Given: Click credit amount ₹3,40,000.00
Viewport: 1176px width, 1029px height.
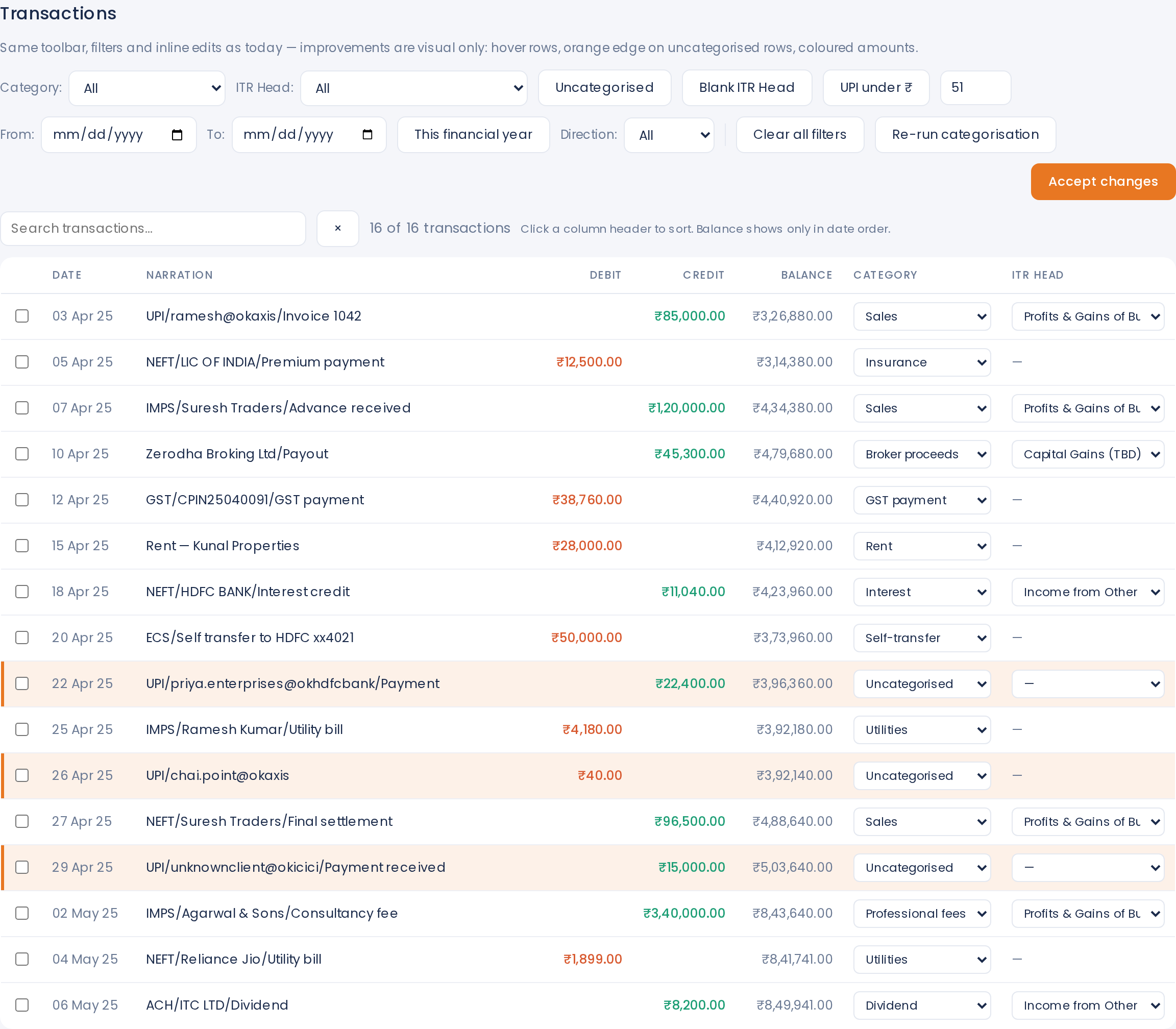Looking at the screenshot, I should tap(684, 914).
